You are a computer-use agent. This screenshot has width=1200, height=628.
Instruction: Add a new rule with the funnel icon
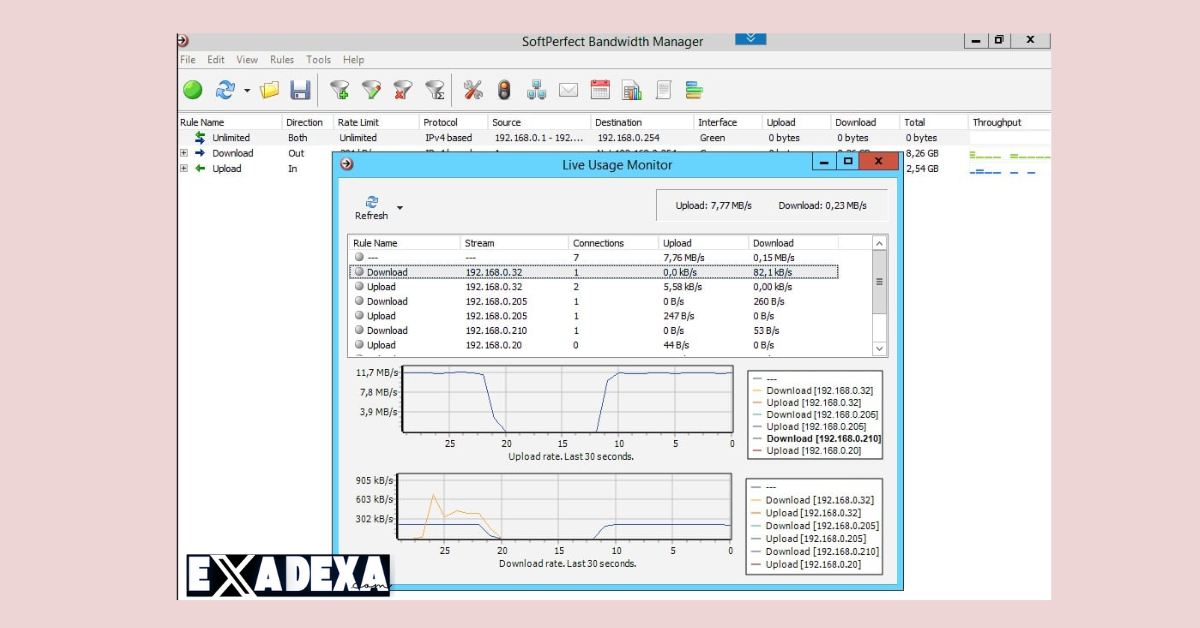coord(340,89)
